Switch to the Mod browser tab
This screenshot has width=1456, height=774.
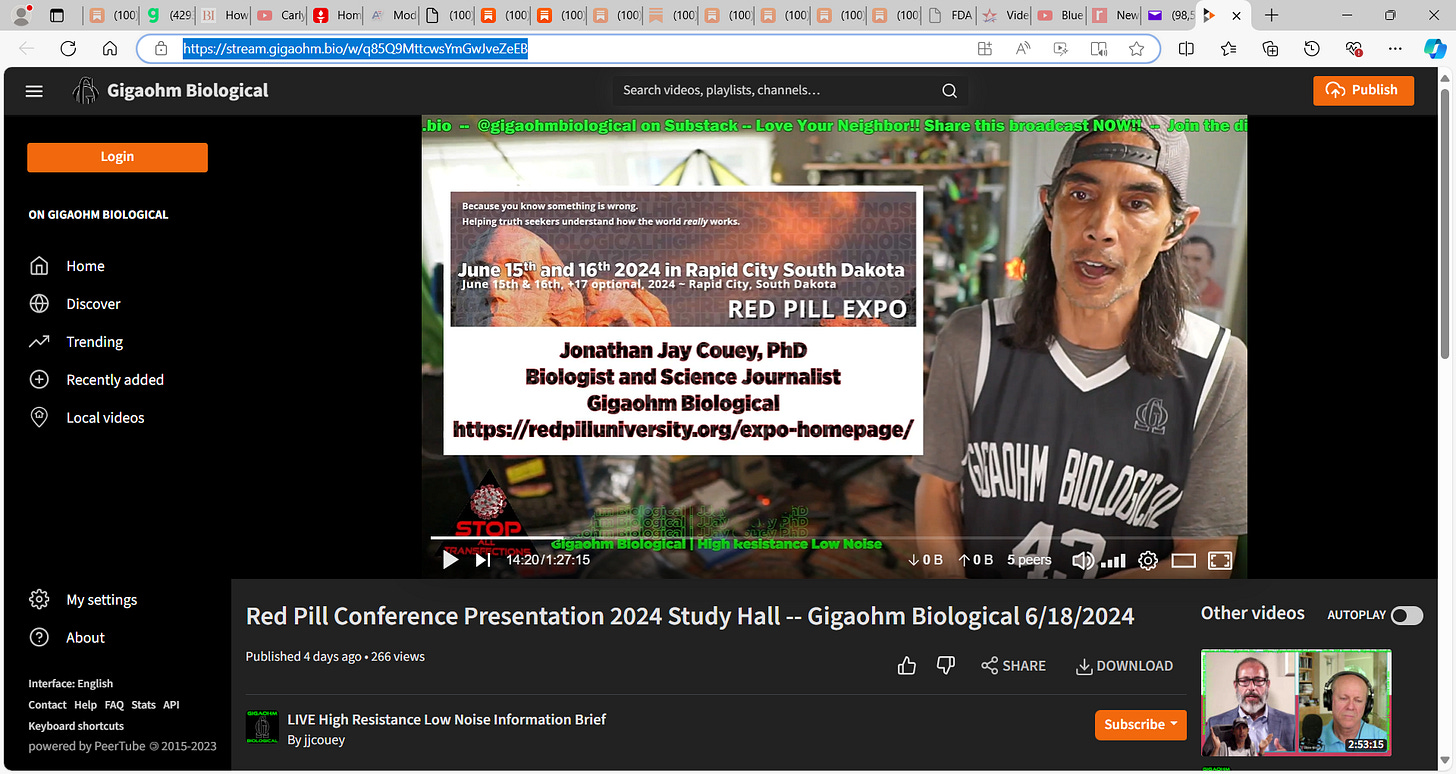[x=391, y=15]
